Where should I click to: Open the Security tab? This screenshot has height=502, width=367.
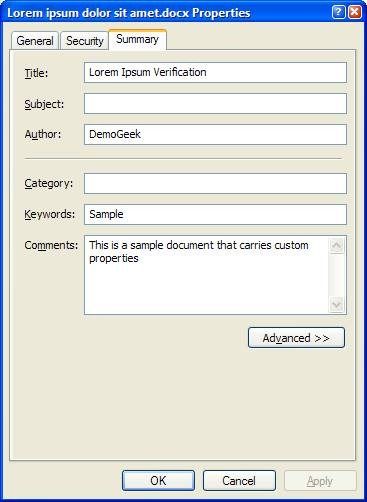point(85,41)
